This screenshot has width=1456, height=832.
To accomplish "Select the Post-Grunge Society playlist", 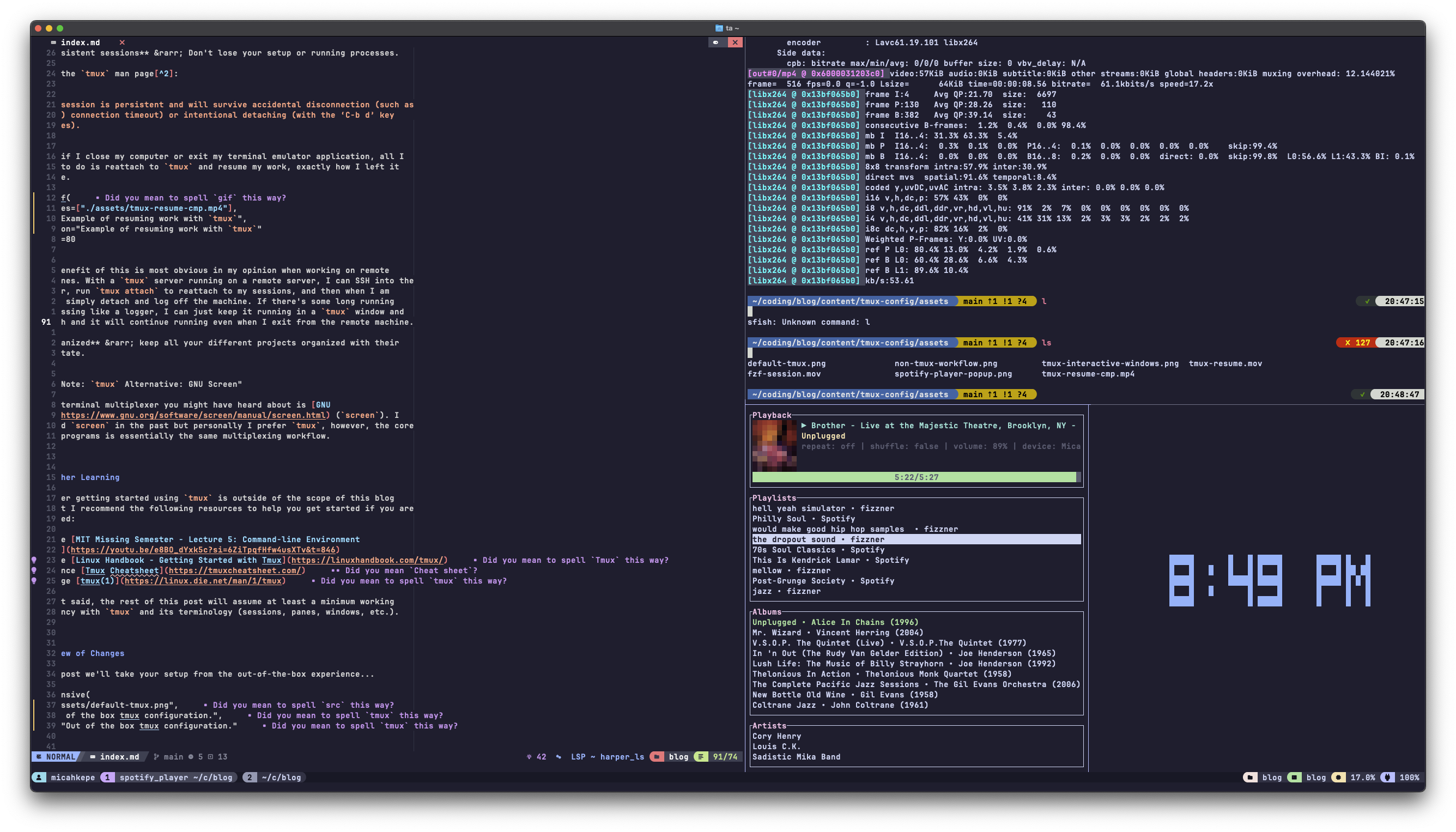I will (x=823, y=581).
